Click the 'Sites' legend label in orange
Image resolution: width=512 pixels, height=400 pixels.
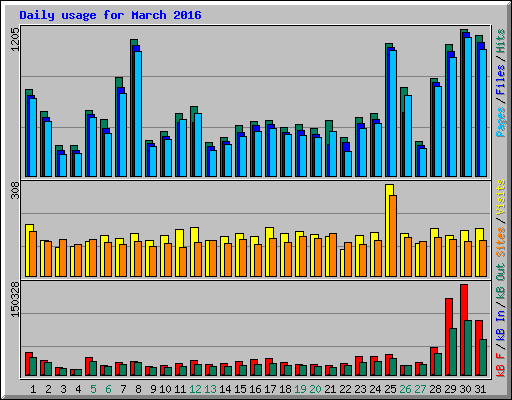(x=501, y=242)
